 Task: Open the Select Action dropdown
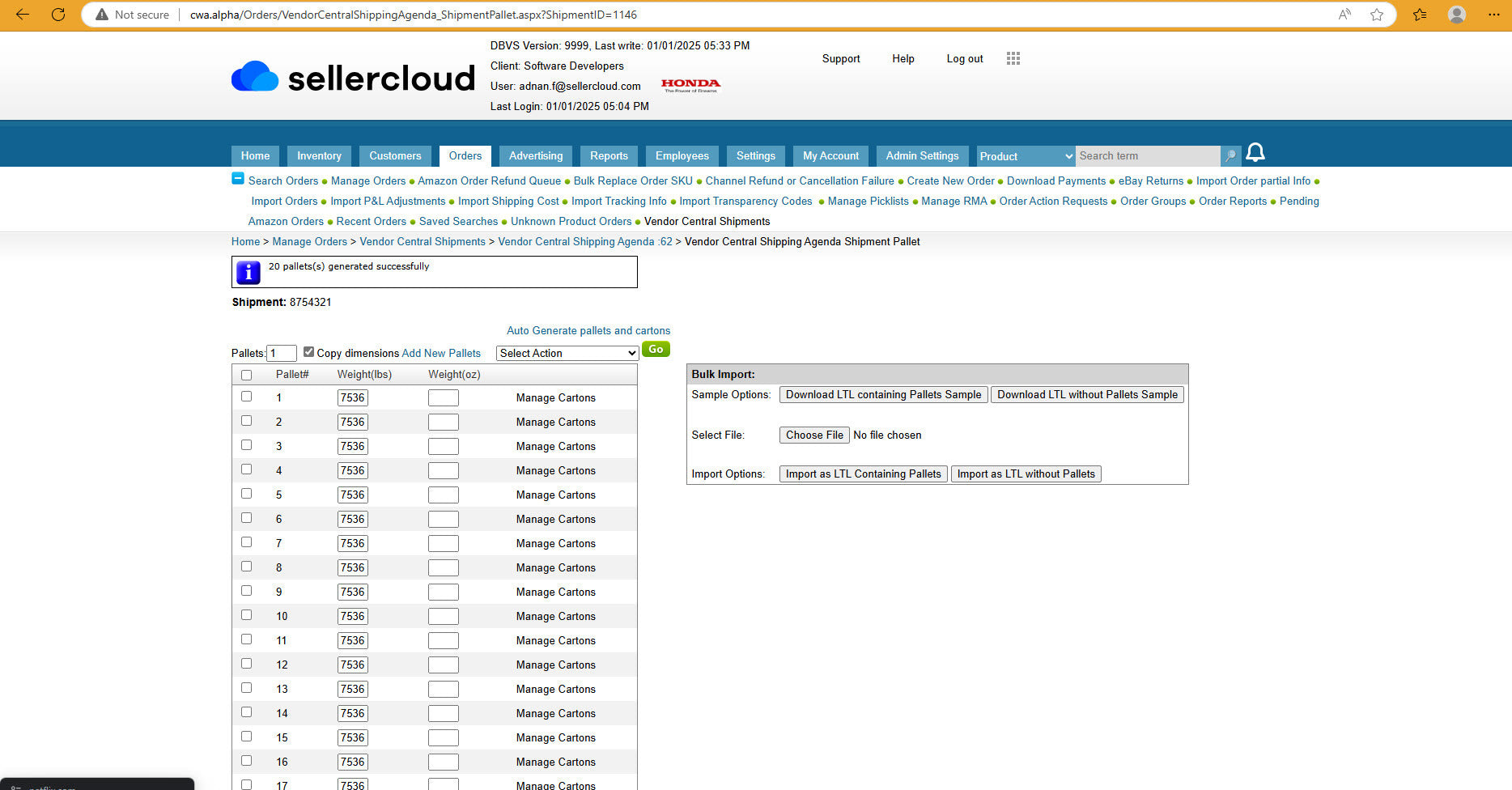[567, 354]
